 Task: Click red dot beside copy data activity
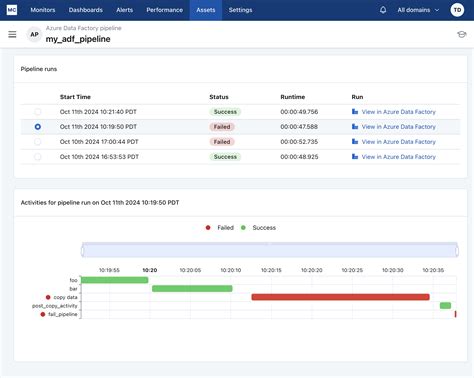[x=48, y=297]
